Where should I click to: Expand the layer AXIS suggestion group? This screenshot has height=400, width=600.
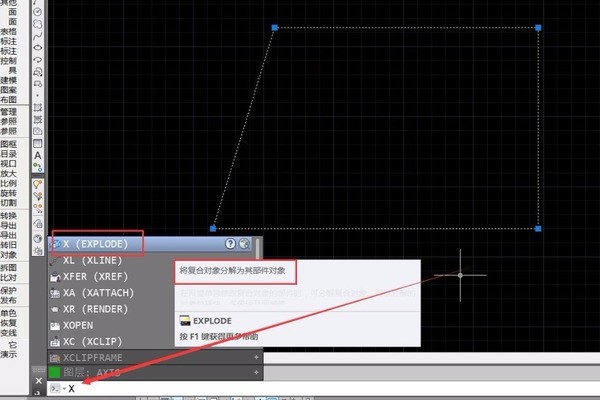[x=258, y=373]
